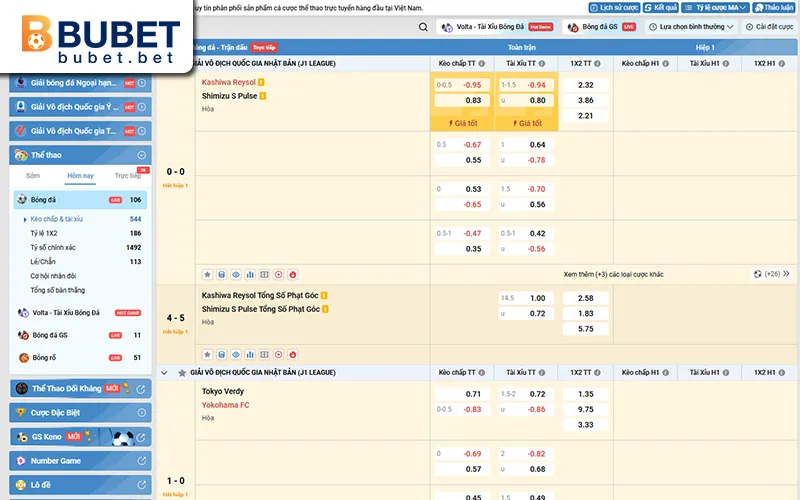Open Bóng đá GS sidebar item

pos(80,335)
